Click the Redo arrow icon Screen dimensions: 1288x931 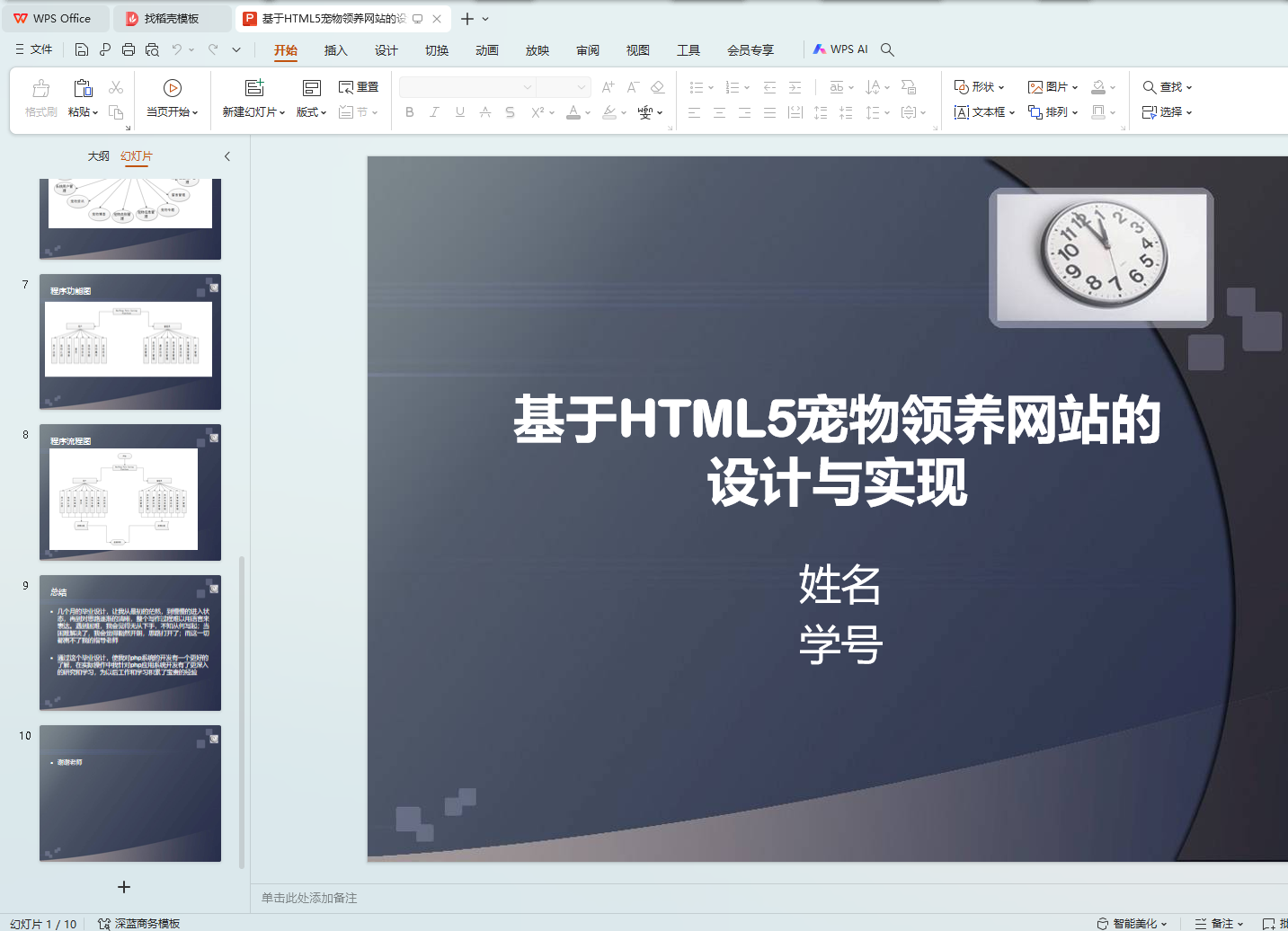click(213, 49)
